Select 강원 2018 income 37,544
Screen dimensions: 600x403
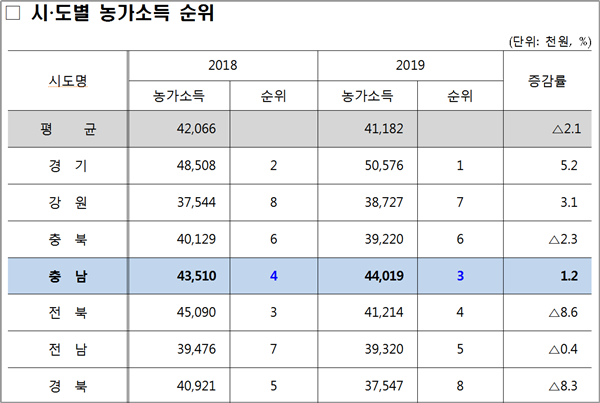[196, 202]
